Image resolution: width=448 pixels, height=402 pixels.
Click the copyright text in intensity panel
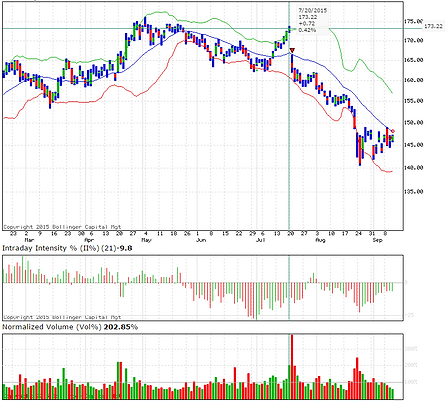coord(62,317)
